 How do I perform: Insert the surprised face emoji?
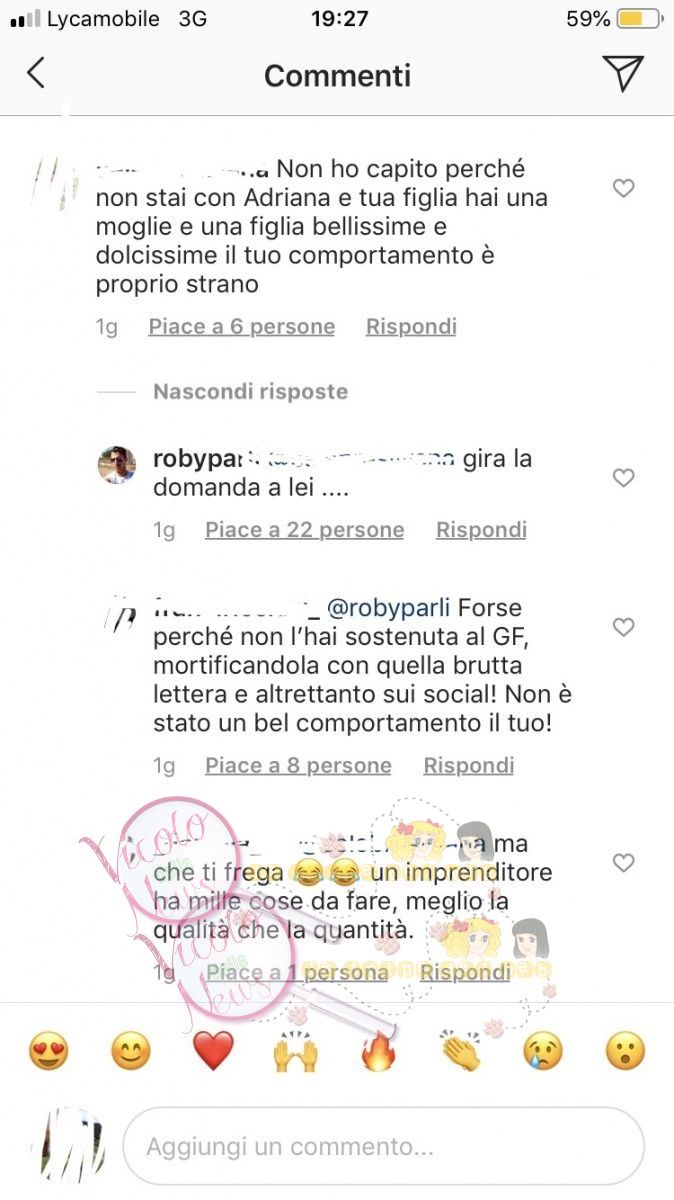(625, 1051)
